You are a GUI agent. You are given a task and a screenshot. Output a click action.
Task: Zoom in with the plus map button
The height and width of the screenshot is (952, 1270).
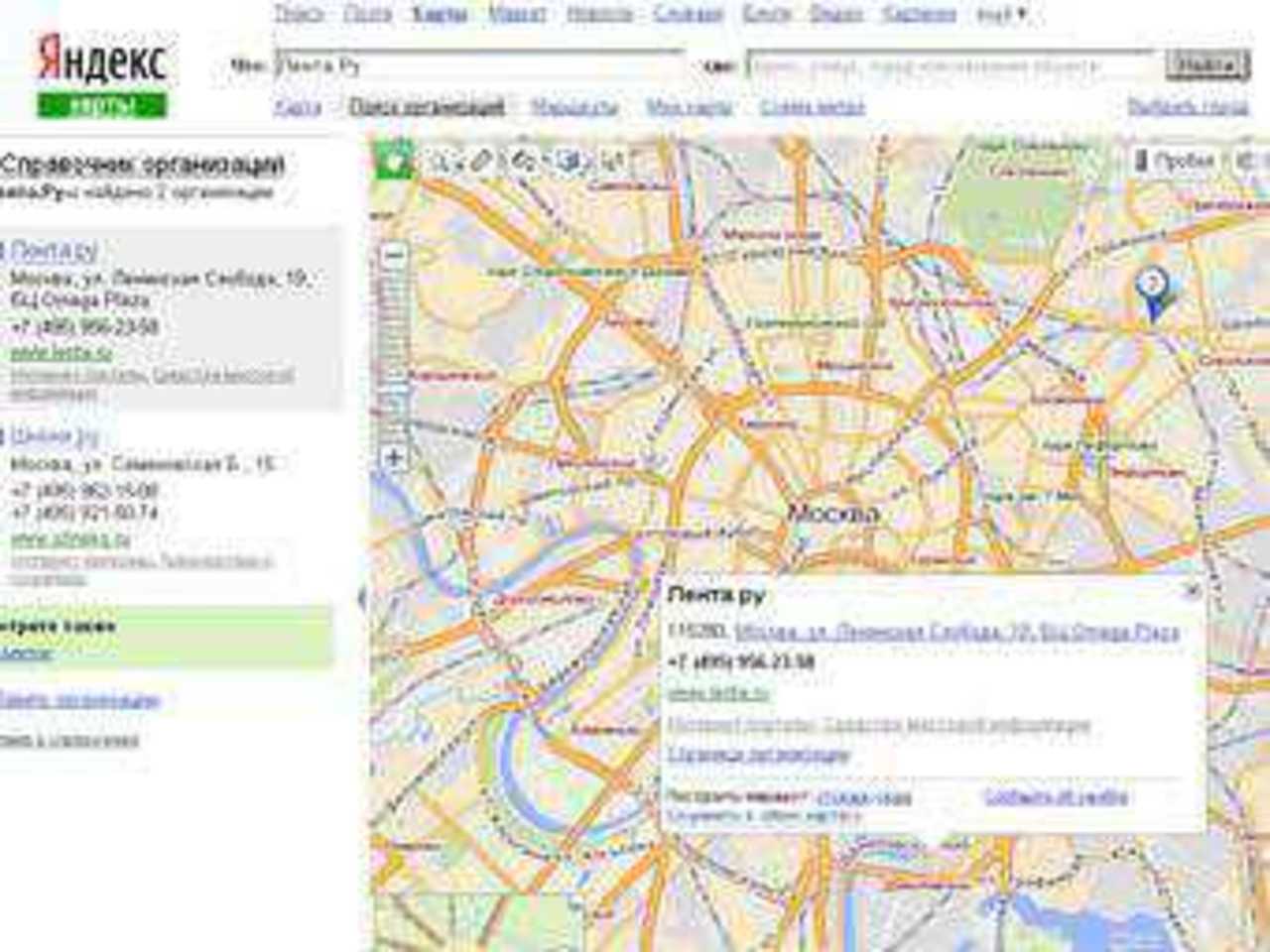point(394,457)
